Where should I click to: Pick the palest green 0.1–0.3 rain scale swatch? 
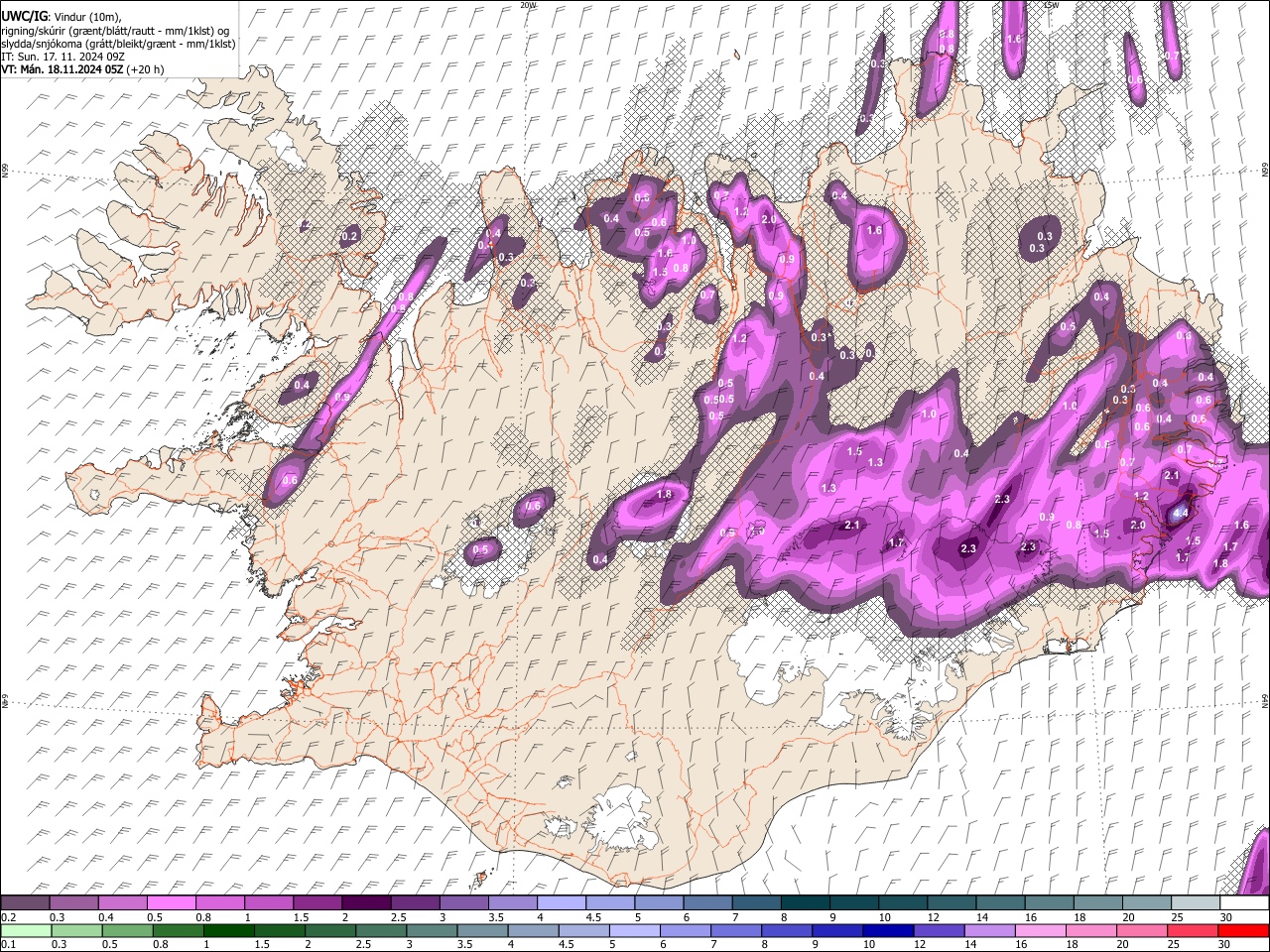click(x=25, y=930)
